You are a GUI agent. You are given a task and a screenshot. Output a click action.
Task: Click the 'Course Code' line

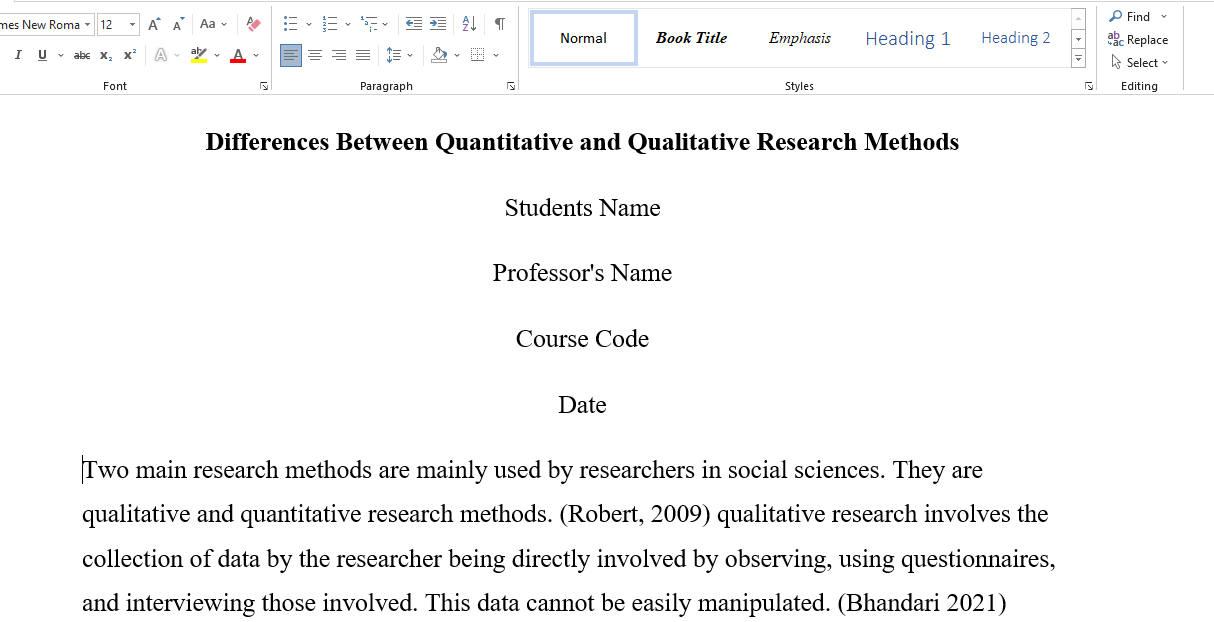582,339
